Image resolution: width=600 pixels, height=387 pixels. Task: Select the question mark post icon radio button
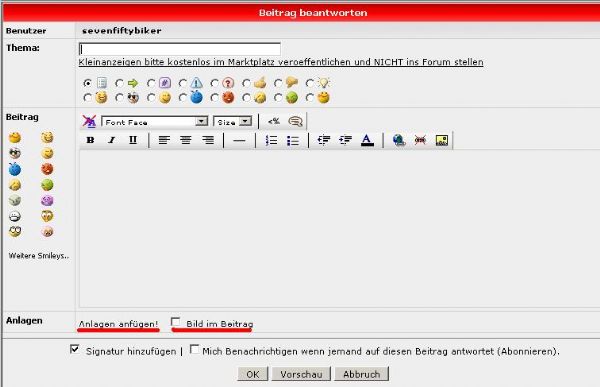(x=215, y=83)
